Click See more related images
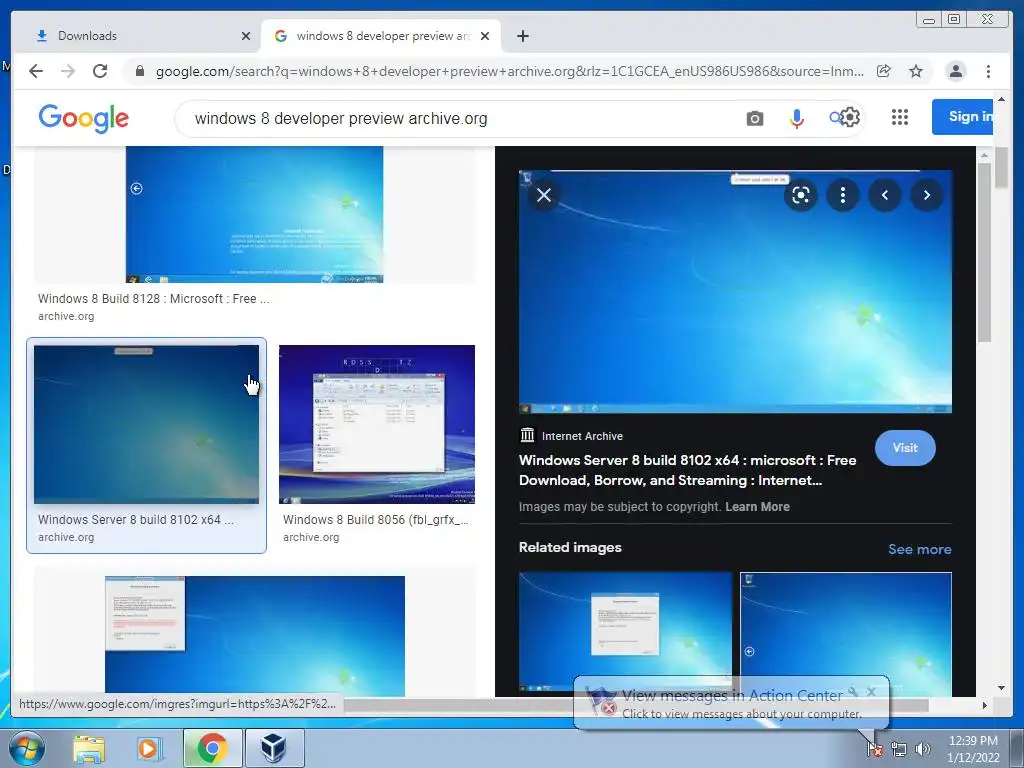 [920, 549]
